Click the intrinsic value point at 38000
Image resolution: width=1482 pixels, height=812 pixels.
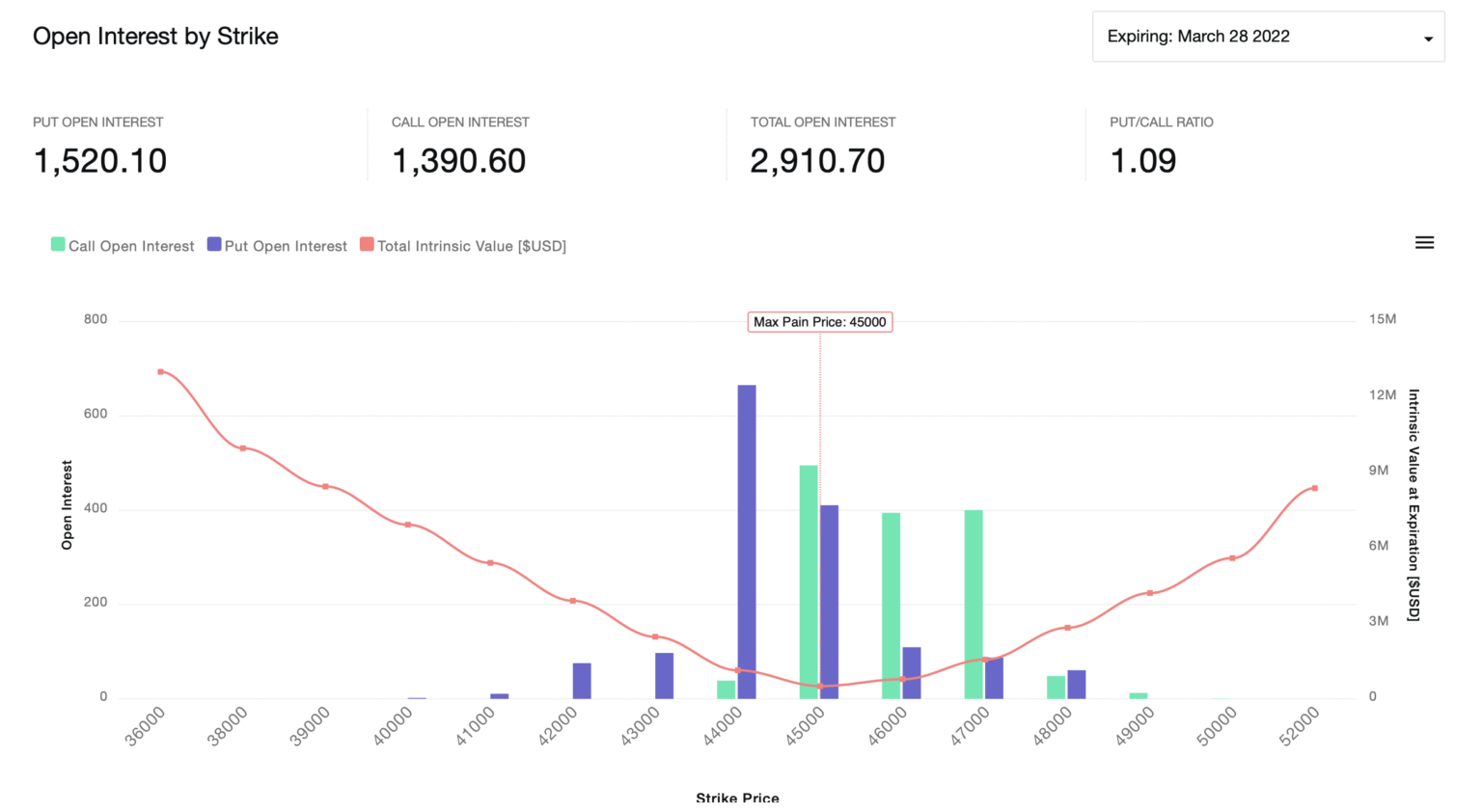tap(243, 448)
